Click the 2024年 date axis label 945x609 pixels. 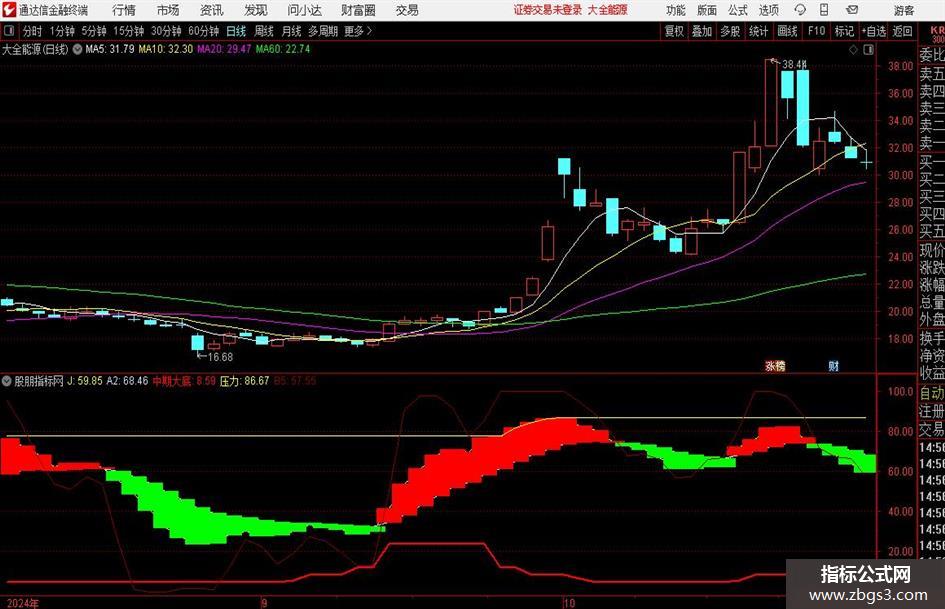coord(23,603)
